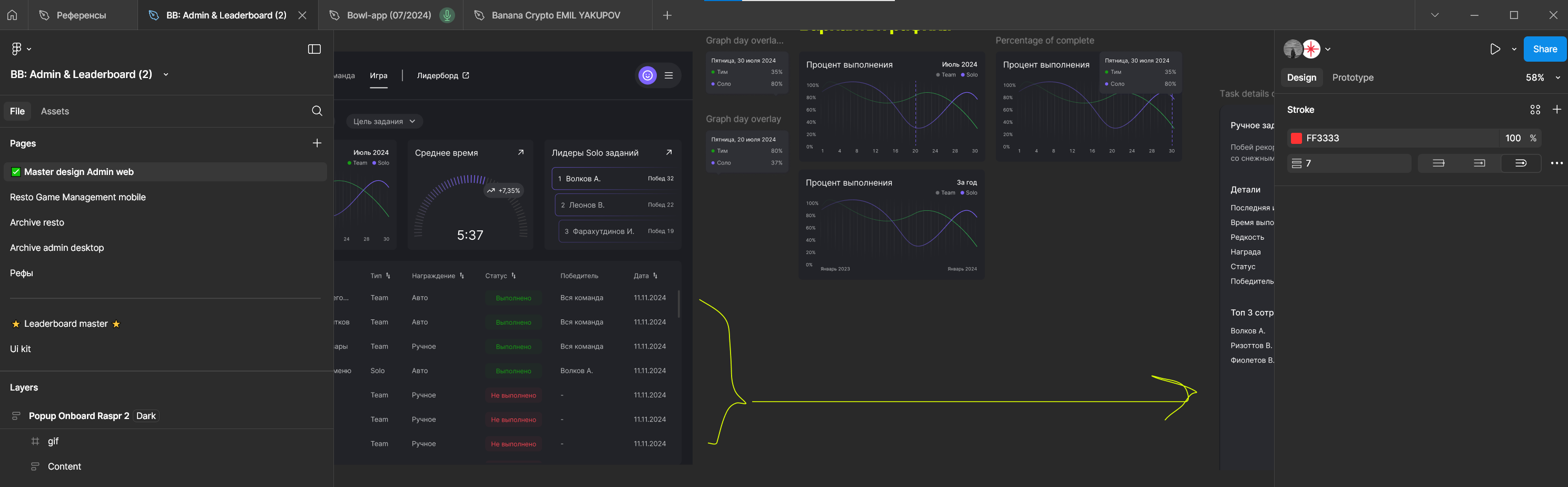Switch to the Assets tab

click(x=55, y=111)
